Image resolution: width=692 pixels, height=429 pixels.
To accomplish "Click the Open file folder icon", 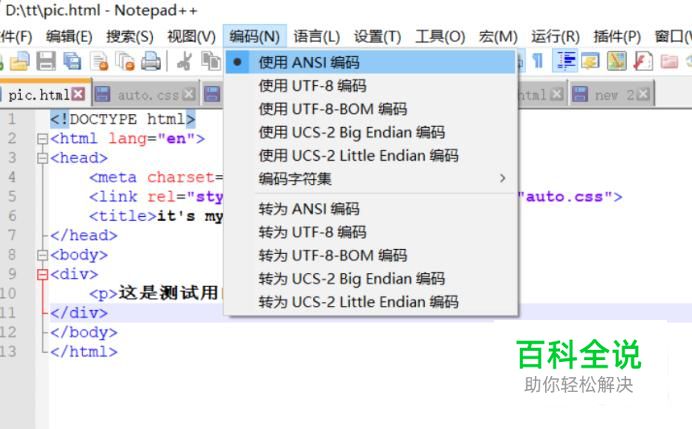I will click(19, 61).
